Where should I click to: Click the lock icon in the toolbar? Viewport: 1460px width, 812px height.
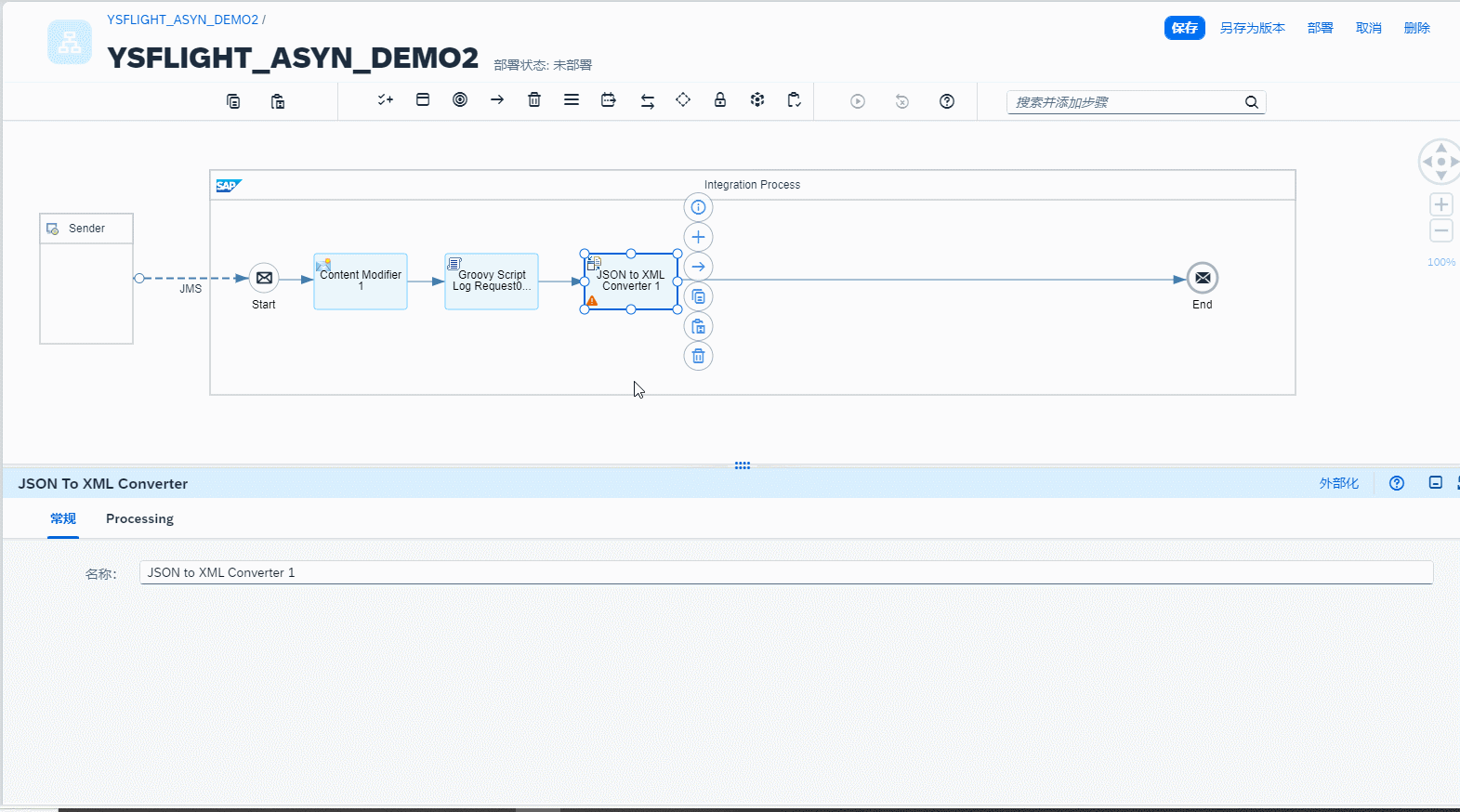click(x=720, y=100)
